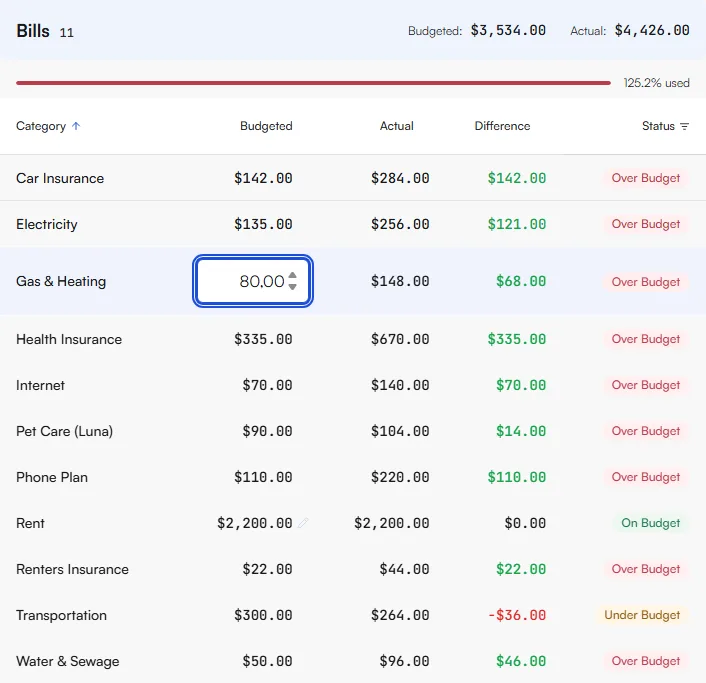The height and width of the screenshot is (683, 706).
Task: Edit Internet budgeted amount $70.00
Action: point(267,385)
